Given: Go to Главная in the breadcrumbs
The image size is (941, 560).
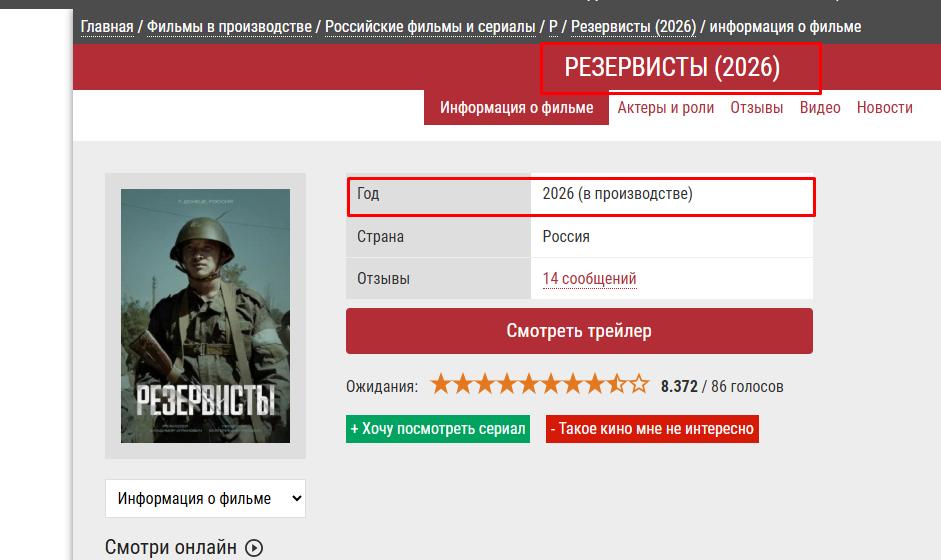Looking at the screenshot, I should [x=107, y=26].
